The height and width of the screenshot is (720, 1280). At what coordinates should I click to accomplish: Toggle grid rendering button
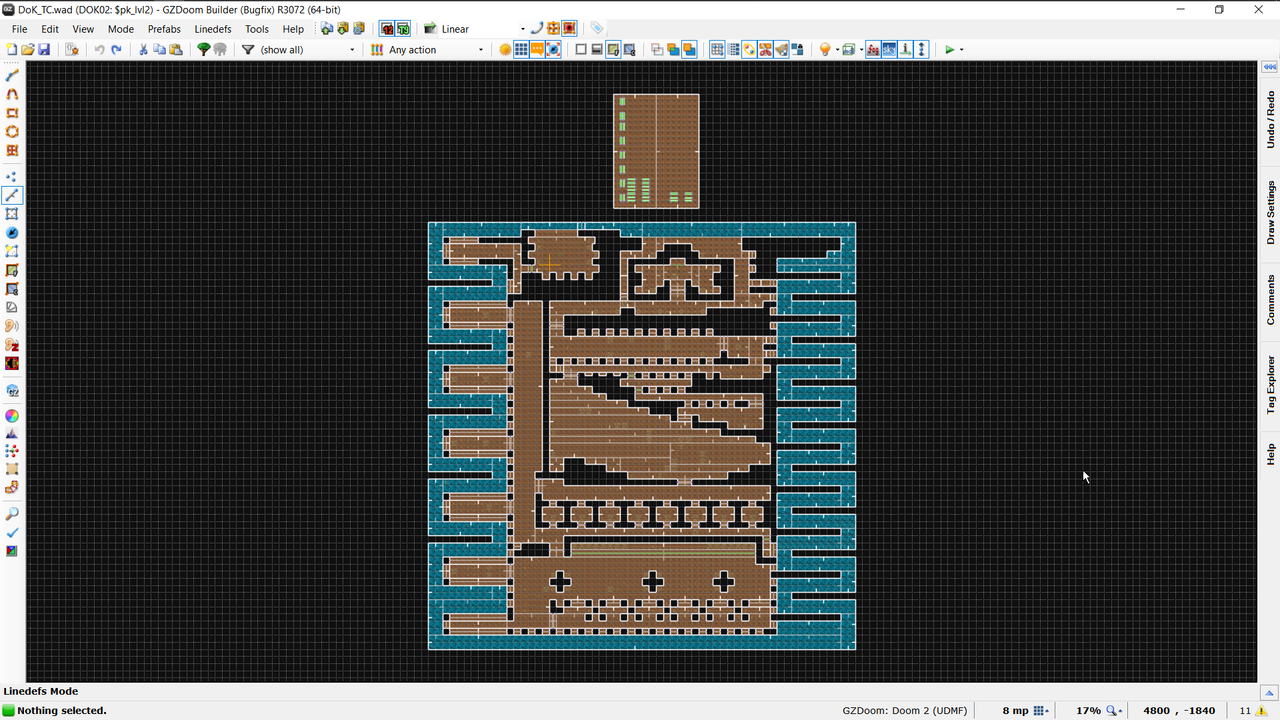point(521,49)
